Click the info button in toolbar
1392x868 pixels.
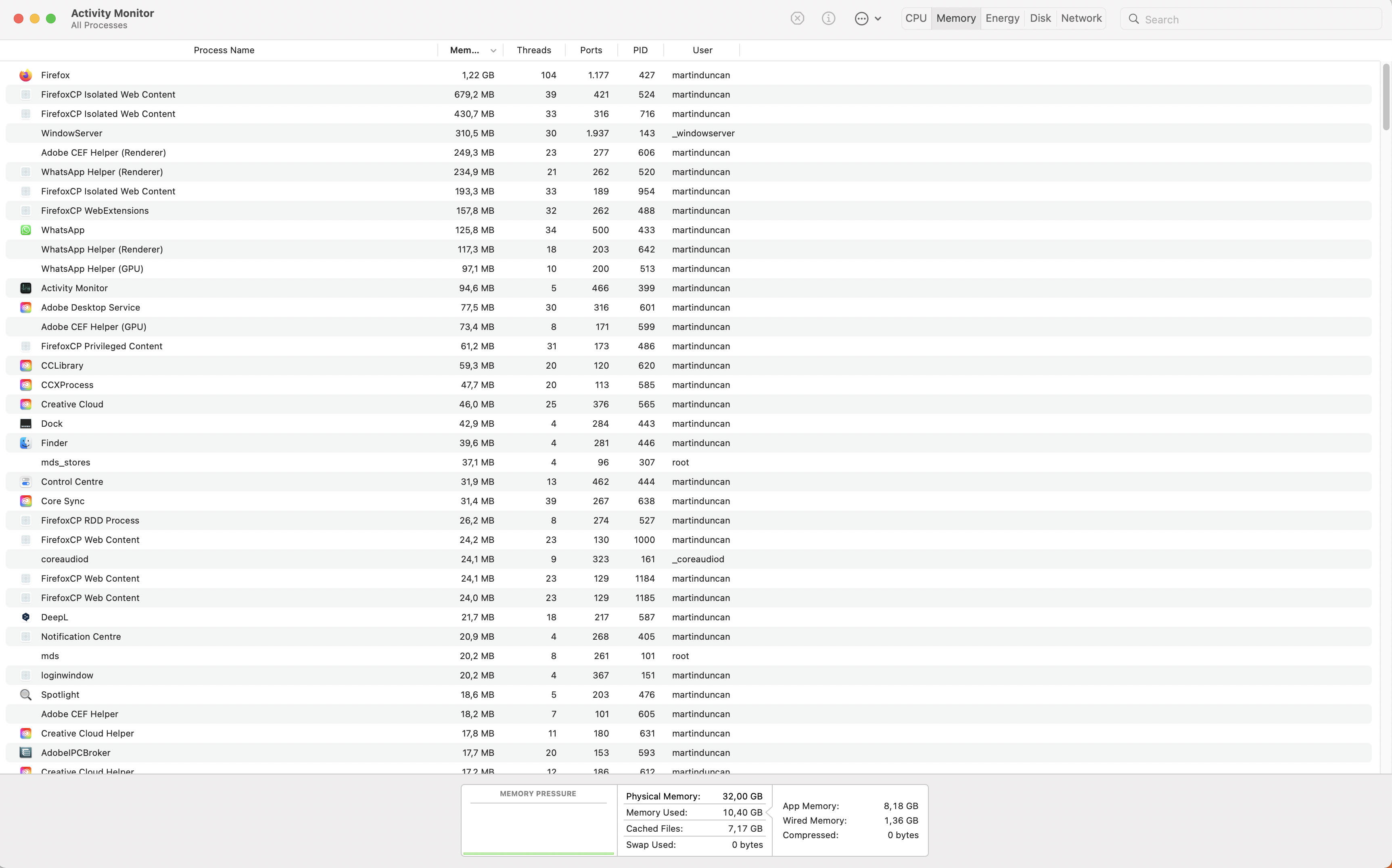point(829,18)
